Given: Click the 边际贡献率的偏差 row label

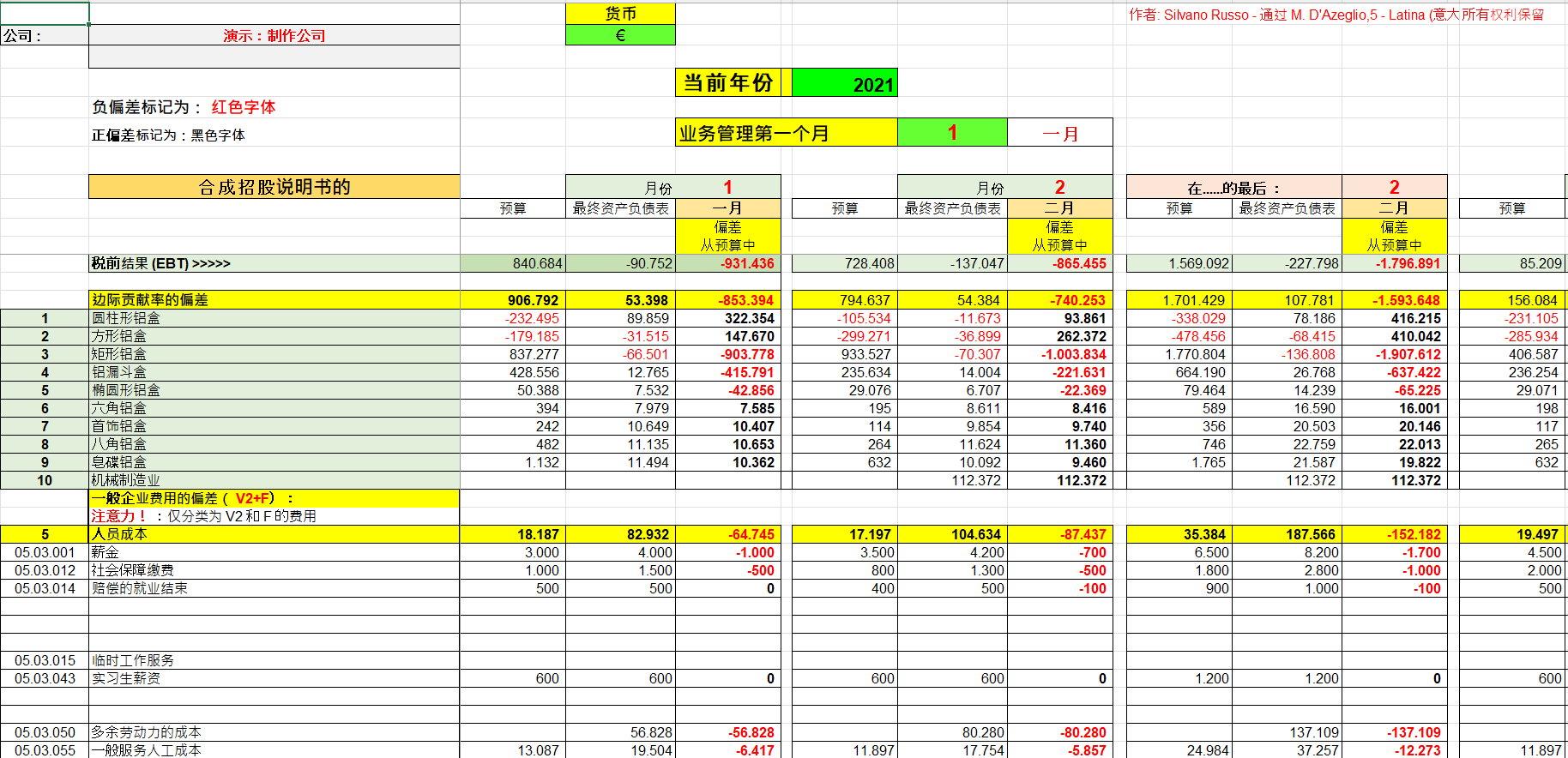Looking at the screenshot, I should click(274, 299).
